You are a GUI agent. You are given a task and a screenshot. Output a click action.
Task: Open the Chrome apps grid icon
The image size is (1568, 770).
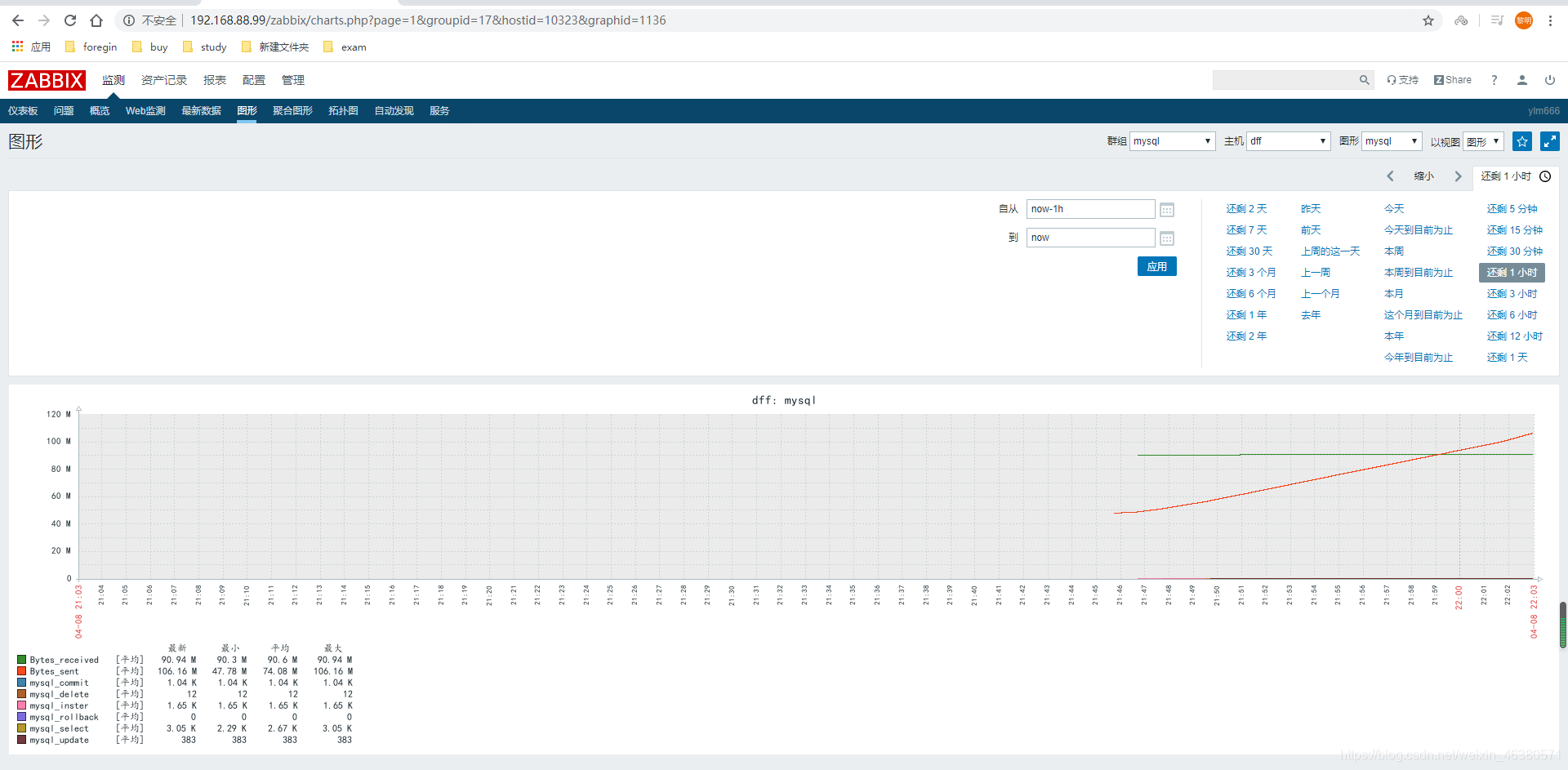17,47
